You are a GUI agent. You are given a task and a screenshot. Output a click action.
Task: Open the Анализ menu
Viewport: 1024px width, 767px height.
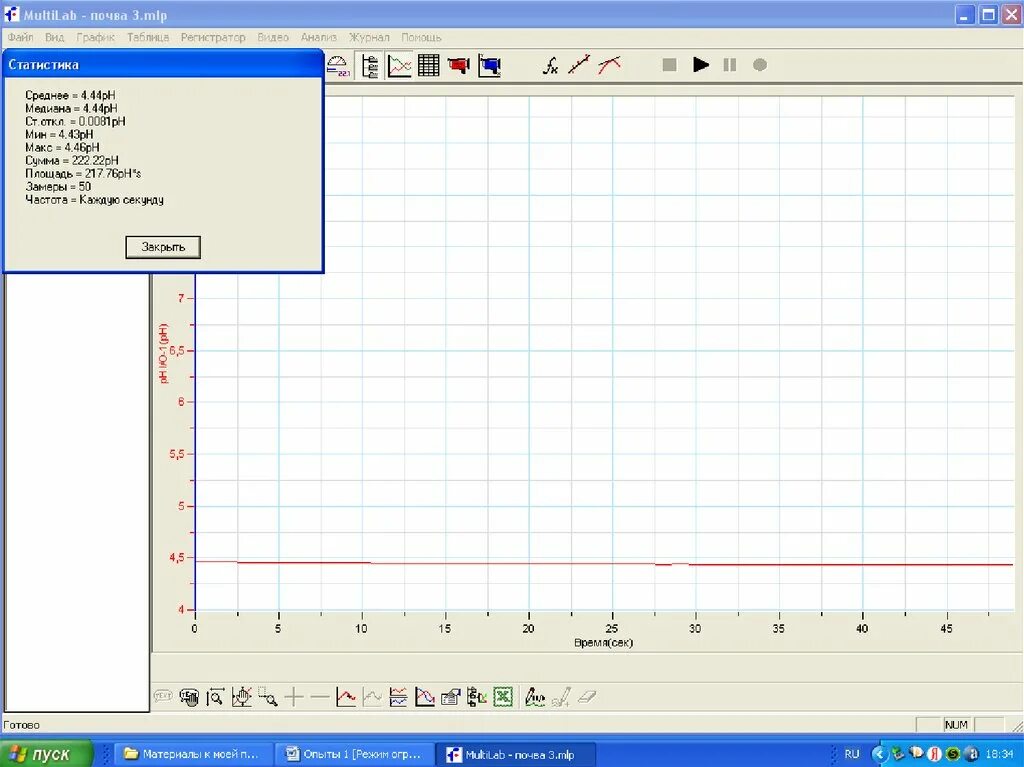point(319,37)
